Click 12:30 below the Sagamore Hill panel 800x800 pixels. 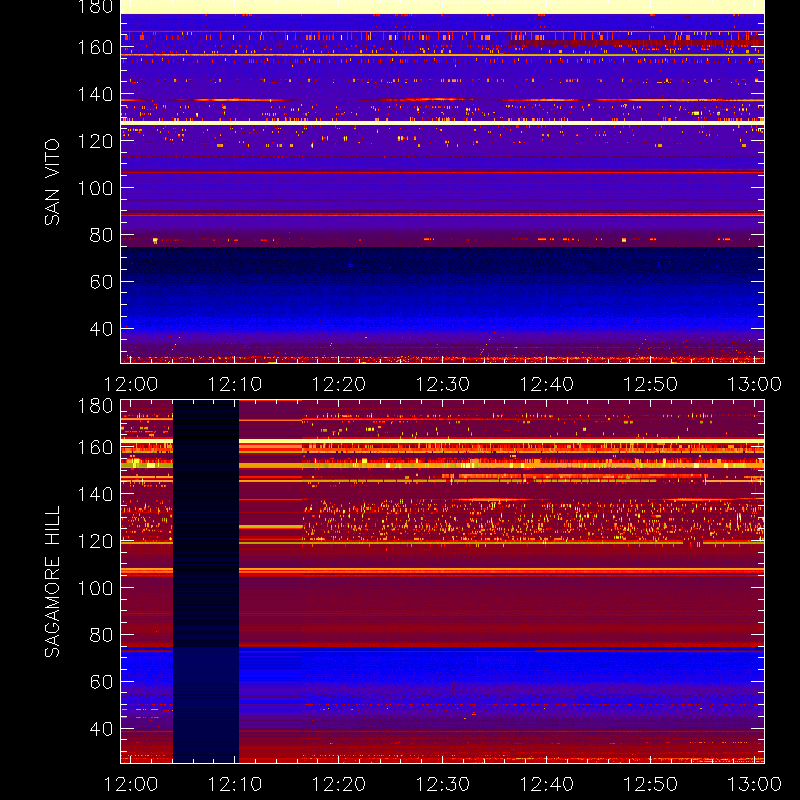[x=442, y=784]
